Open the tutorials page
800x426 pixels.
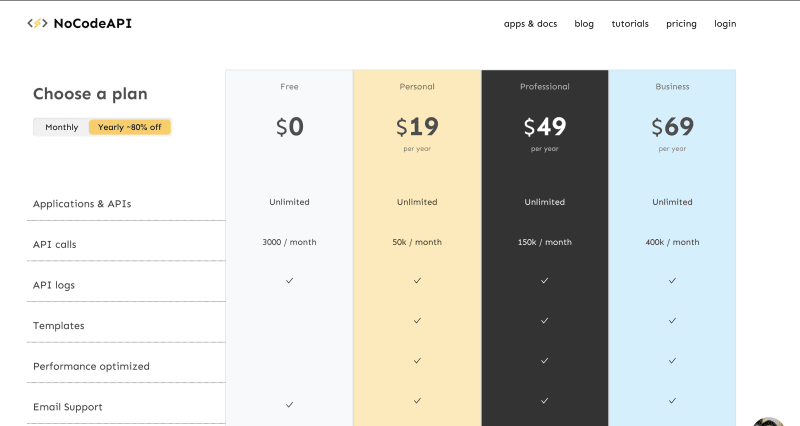[x=630, y=24]
